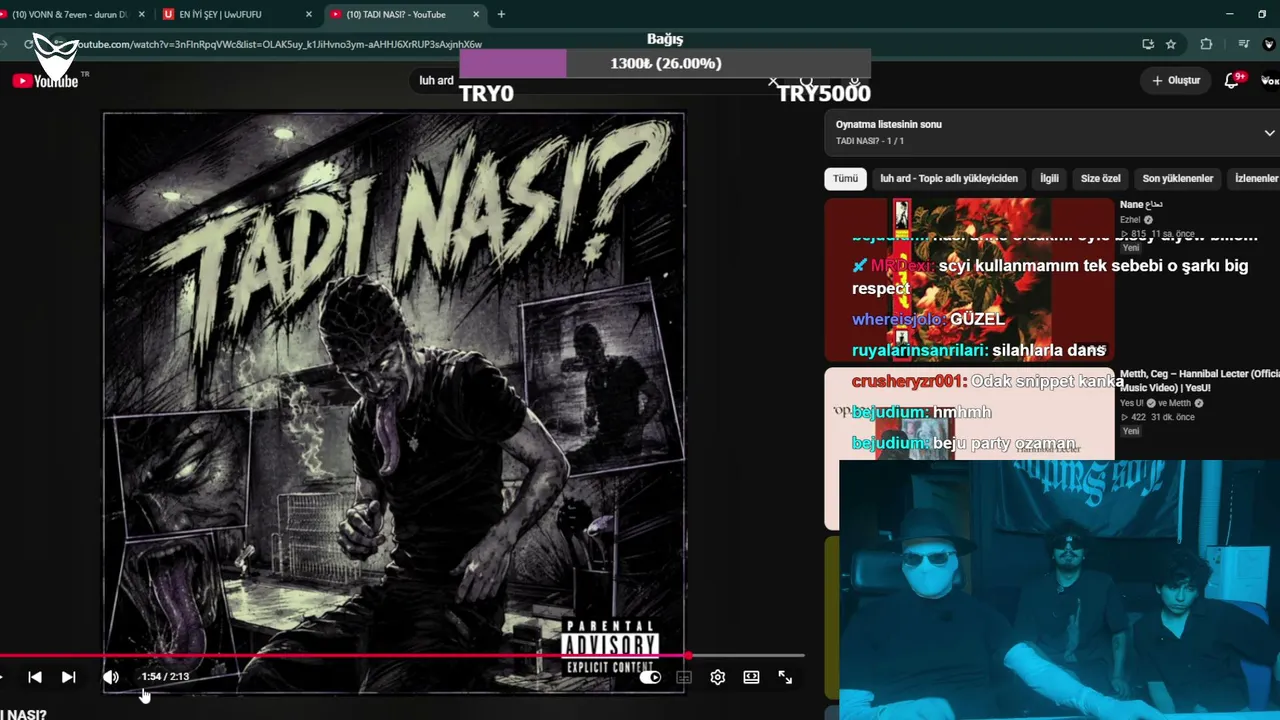The height and width of the screenshot is (720, 1280).
Task: Toggle the autoplay switch in player
Action: pos(650,677)
